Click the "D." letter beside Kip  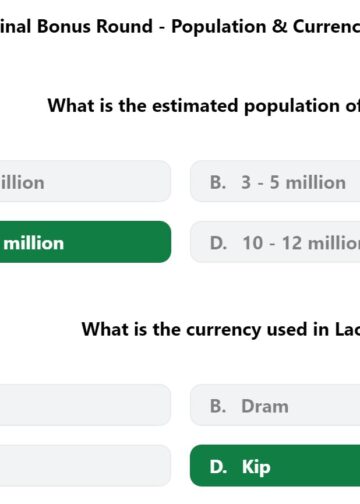point(218,467)
